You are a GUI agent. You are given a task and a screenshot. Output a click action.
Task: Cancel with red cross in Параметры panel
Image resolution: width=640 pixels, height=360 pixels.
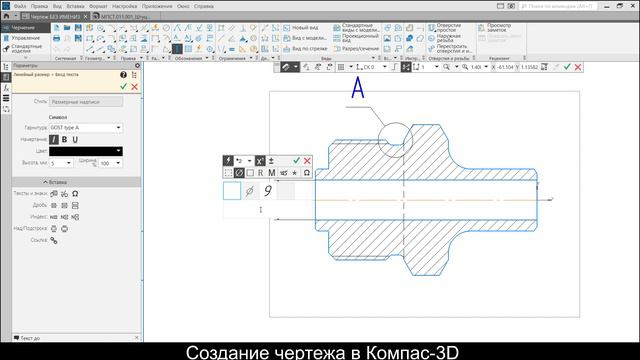[134, 87]
